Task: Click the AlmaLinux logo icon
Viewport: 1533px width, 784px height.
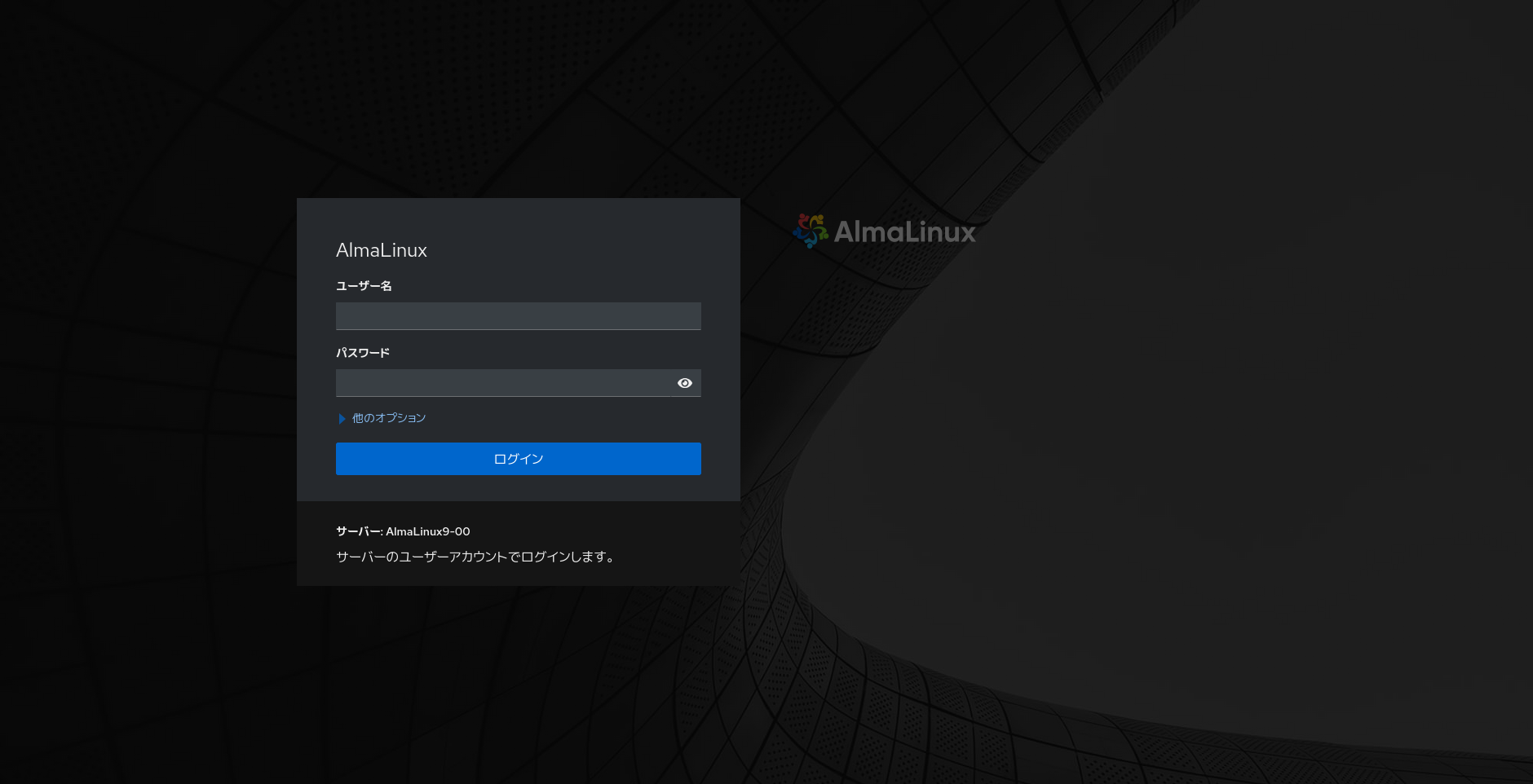Action: 811,231
